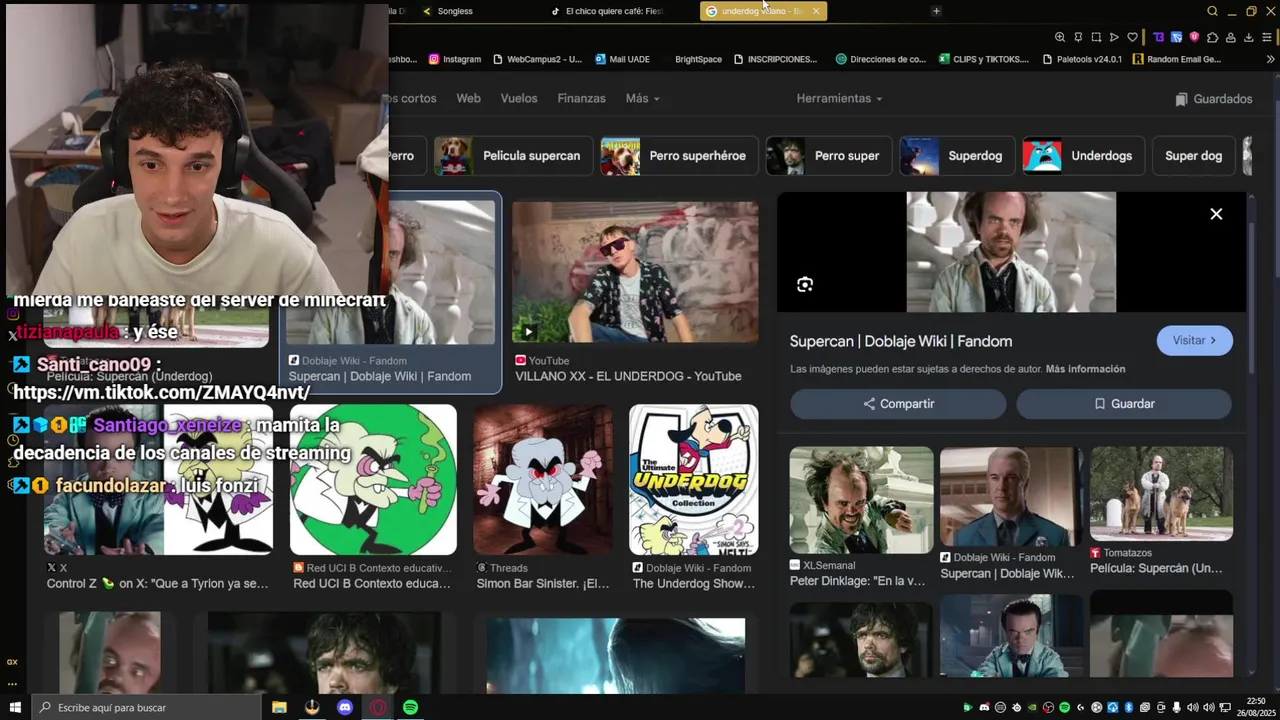This screenshot has width=1280, height=720.
Task: Open the INSCRIPCIONES bookmark
Action: pos(775,59)
